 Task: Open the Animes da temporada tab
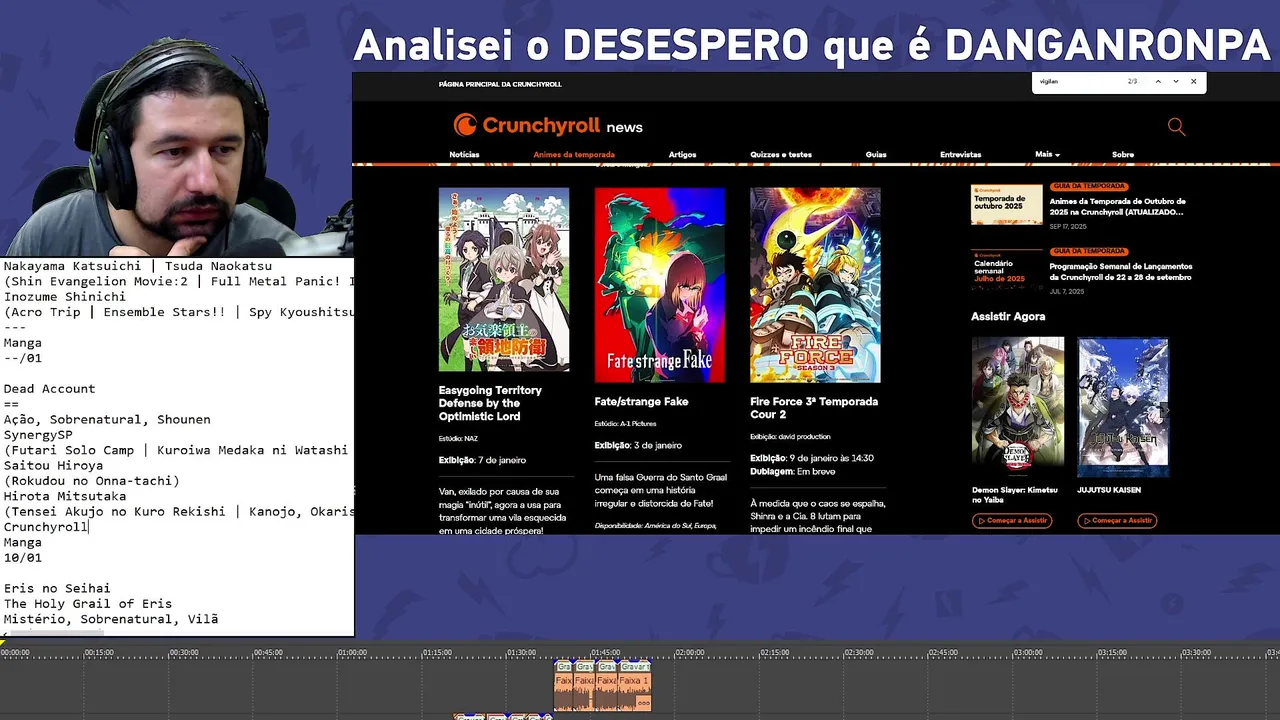click(574, 155)
